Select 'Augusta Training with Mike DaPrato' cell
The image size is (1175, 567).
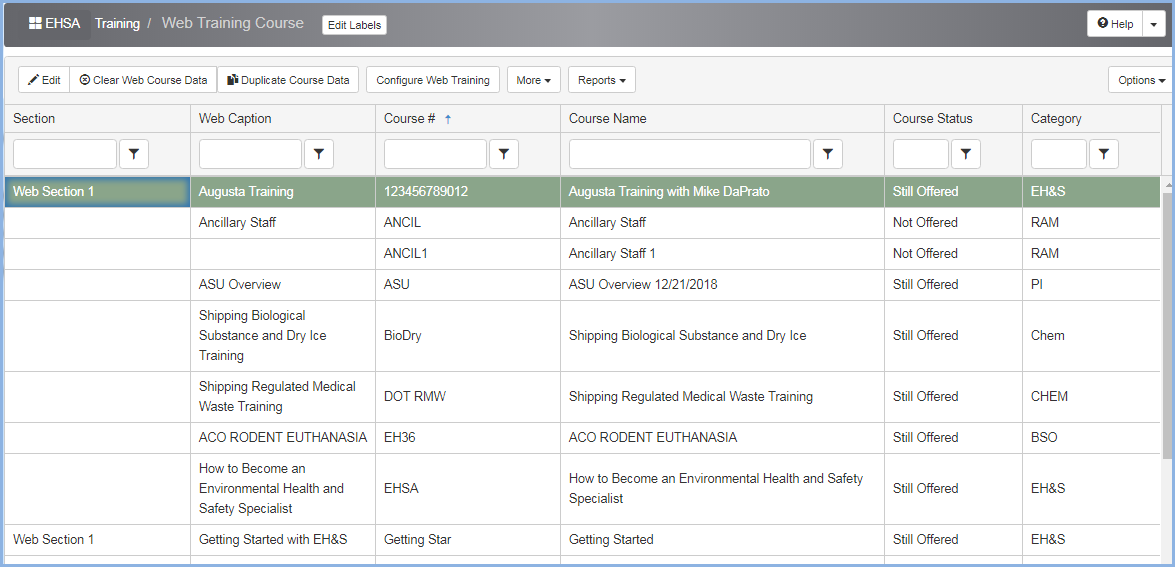point(722,192)
